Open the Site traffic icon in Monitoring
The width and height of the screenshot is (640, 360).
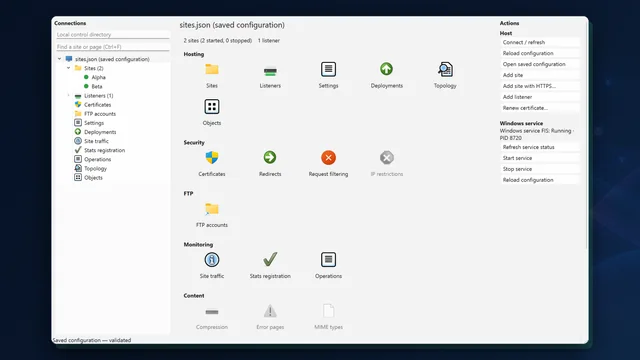(212, 260)
